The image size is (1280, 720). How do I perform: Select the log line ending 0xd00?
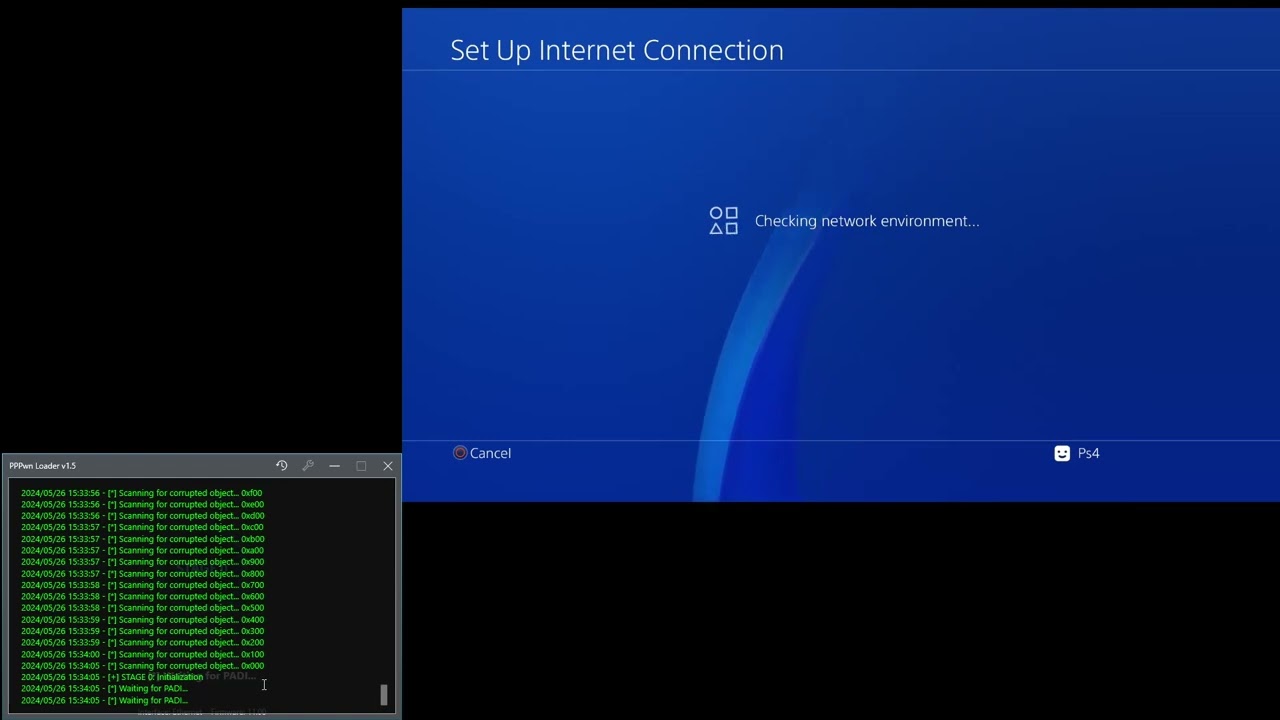[x=142, y=516]
